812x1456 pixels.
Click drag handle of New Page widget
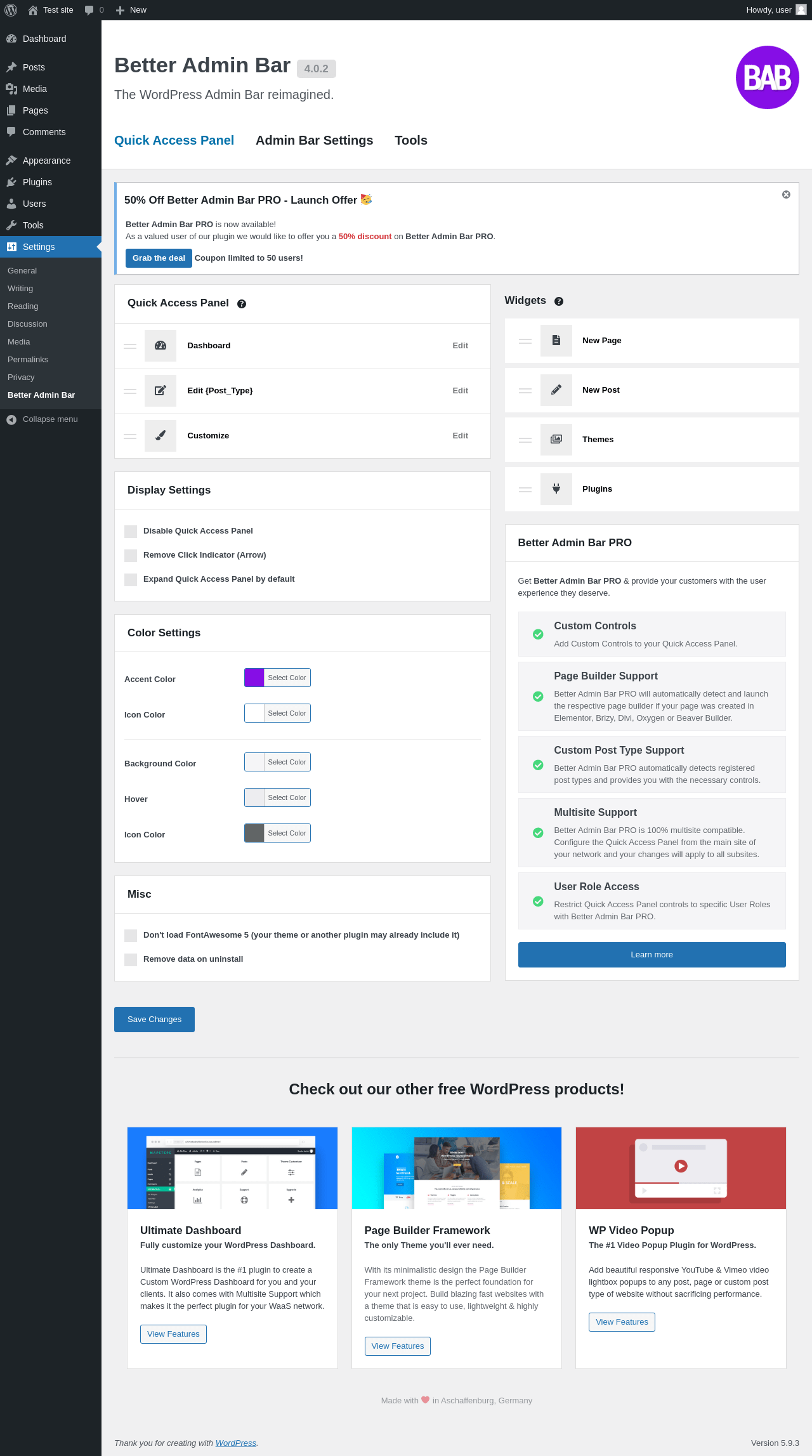(x=525, y=341)
